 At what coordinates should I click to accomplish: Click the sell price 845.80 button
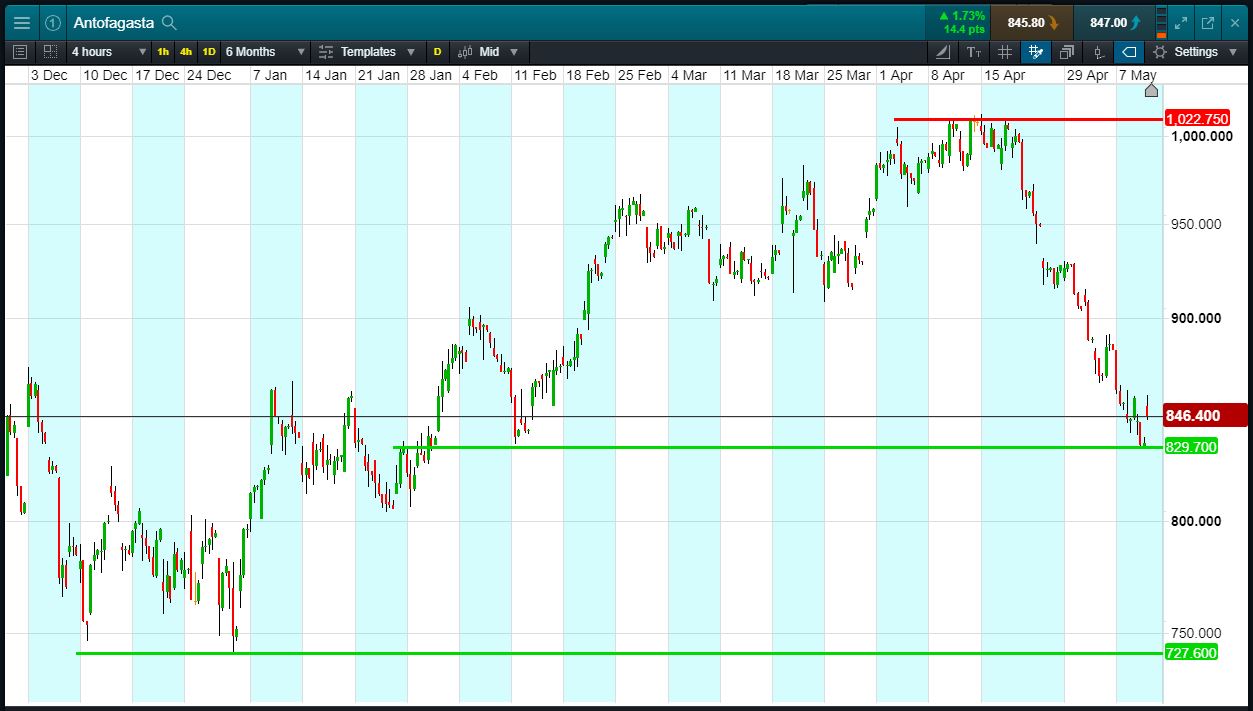pos(1032,22)
